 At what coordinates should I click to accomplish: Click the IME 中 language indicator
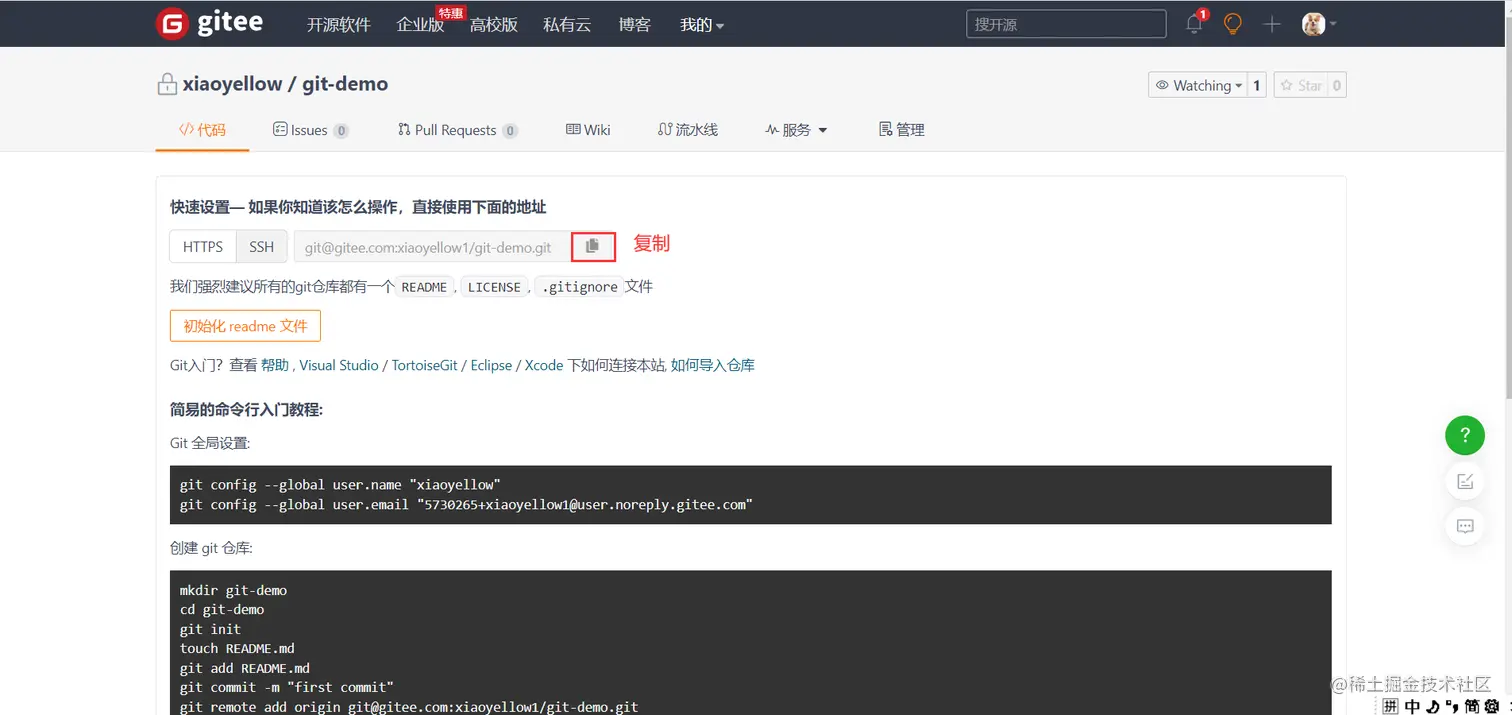[x=1412, y=706]
